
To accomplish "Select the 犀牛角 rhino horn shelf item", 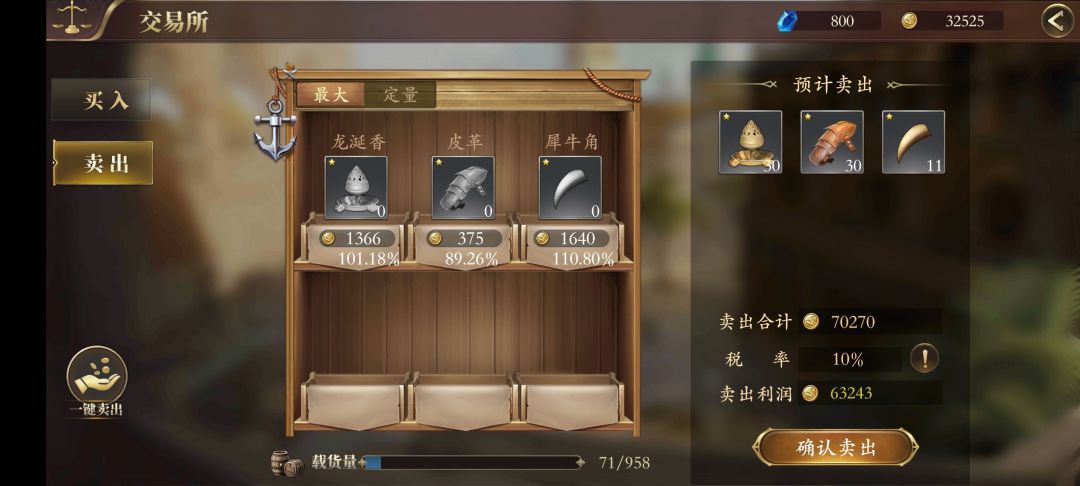I will click(570, 187).
